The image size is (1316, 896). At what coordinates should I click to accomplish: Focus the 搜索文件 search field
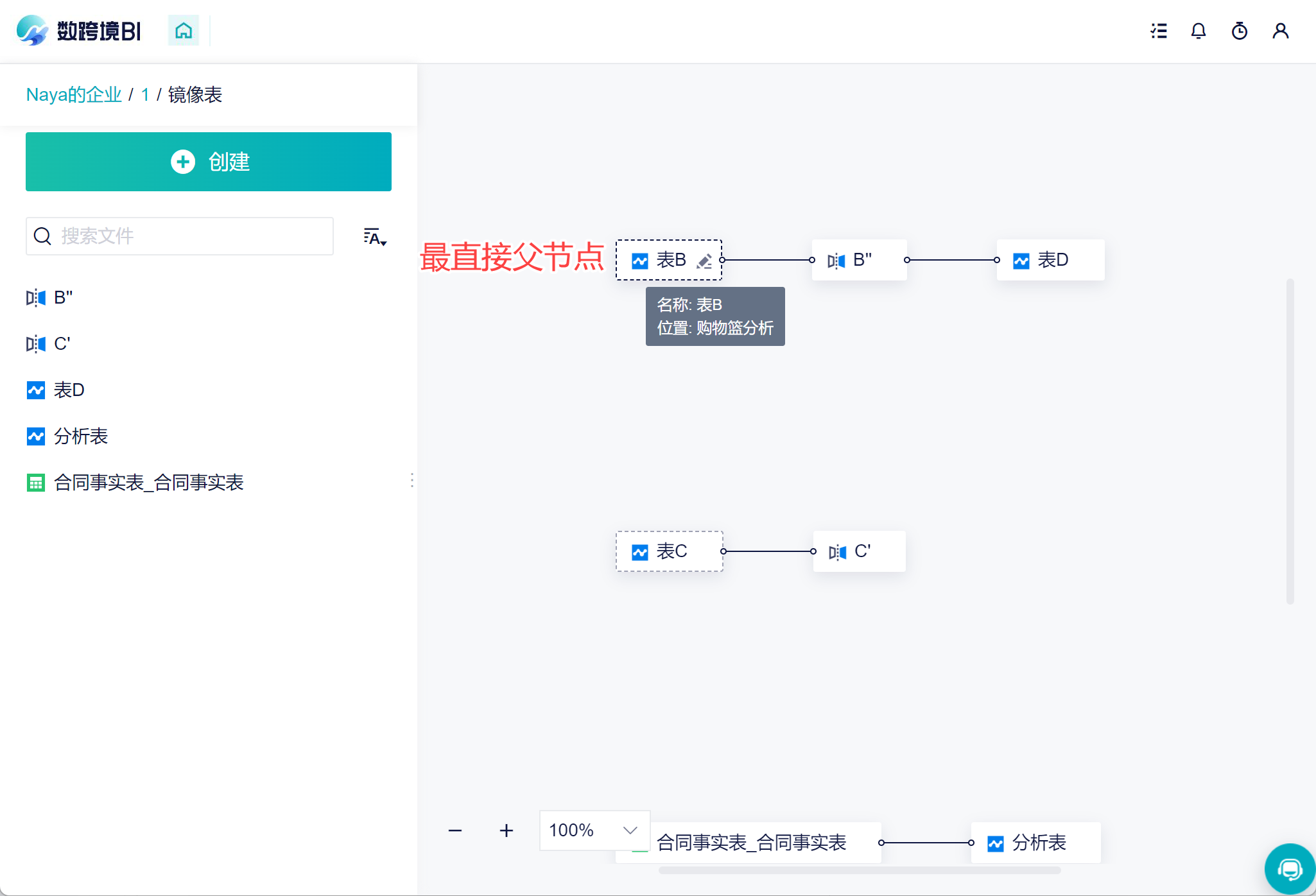point(180,236)
